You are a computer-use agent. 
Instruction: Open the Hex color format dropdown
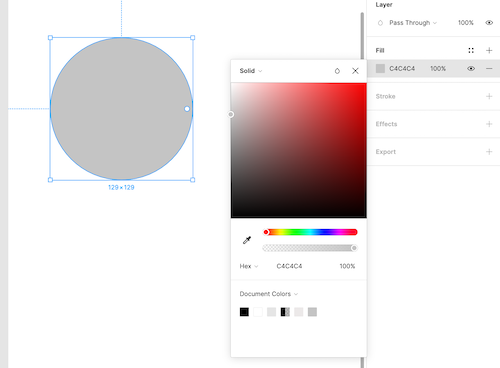pyautogui.click(x=249, y=266)
